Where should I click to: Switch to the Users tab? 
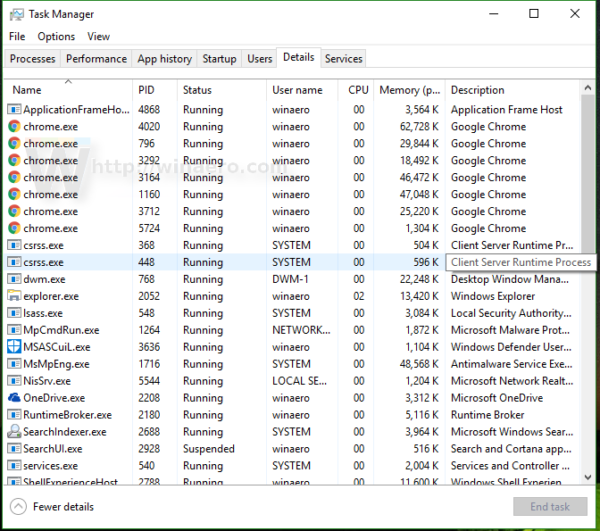point(259,59)
